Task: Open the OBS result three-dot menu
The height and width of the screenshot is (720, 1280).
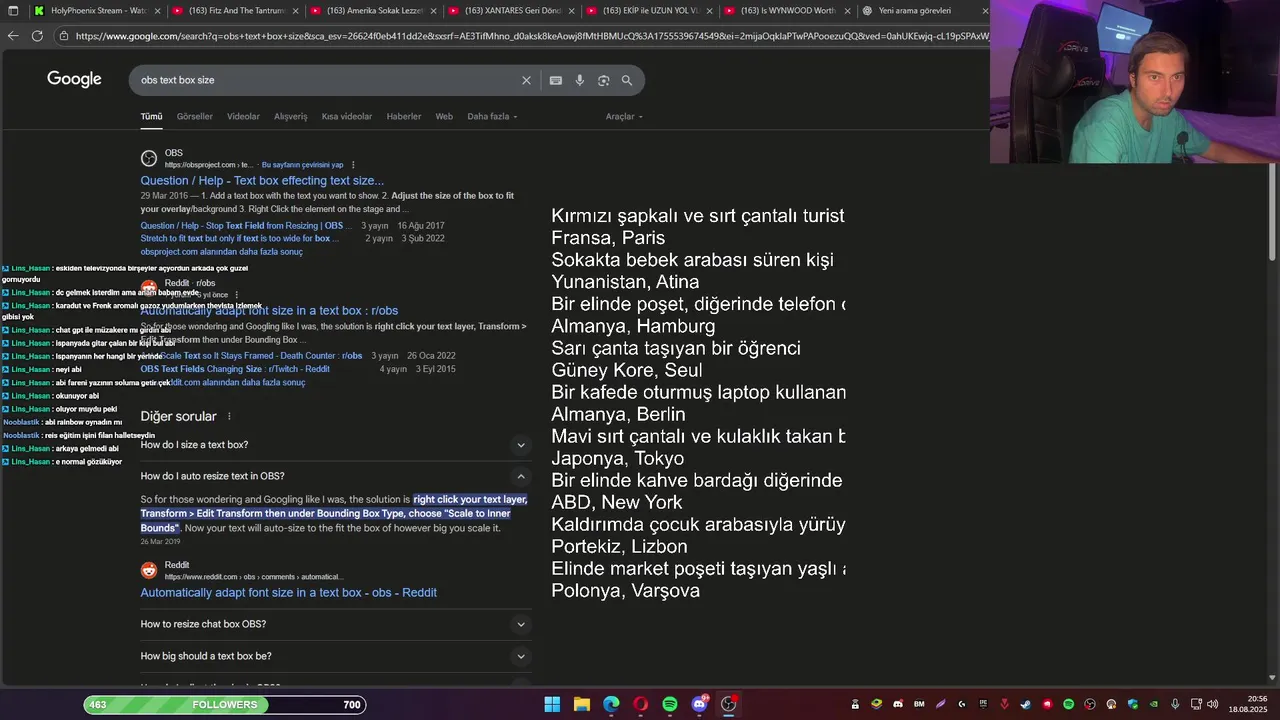Action: (353, 165)
